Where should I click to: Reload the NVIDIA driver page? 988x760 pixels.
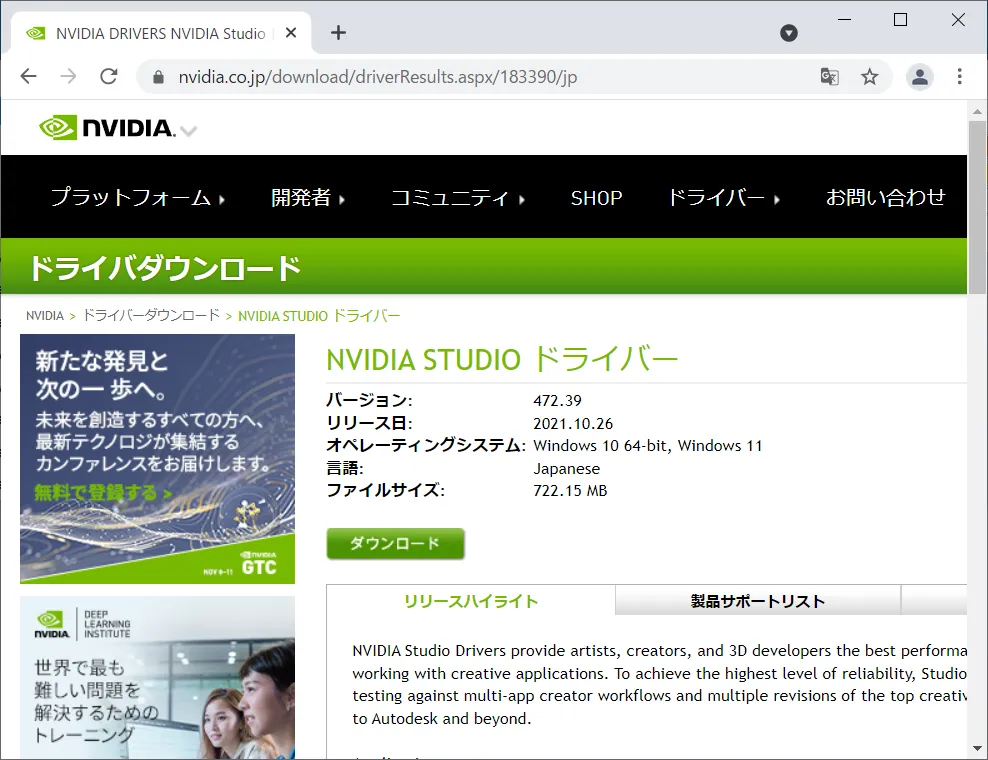109,76
